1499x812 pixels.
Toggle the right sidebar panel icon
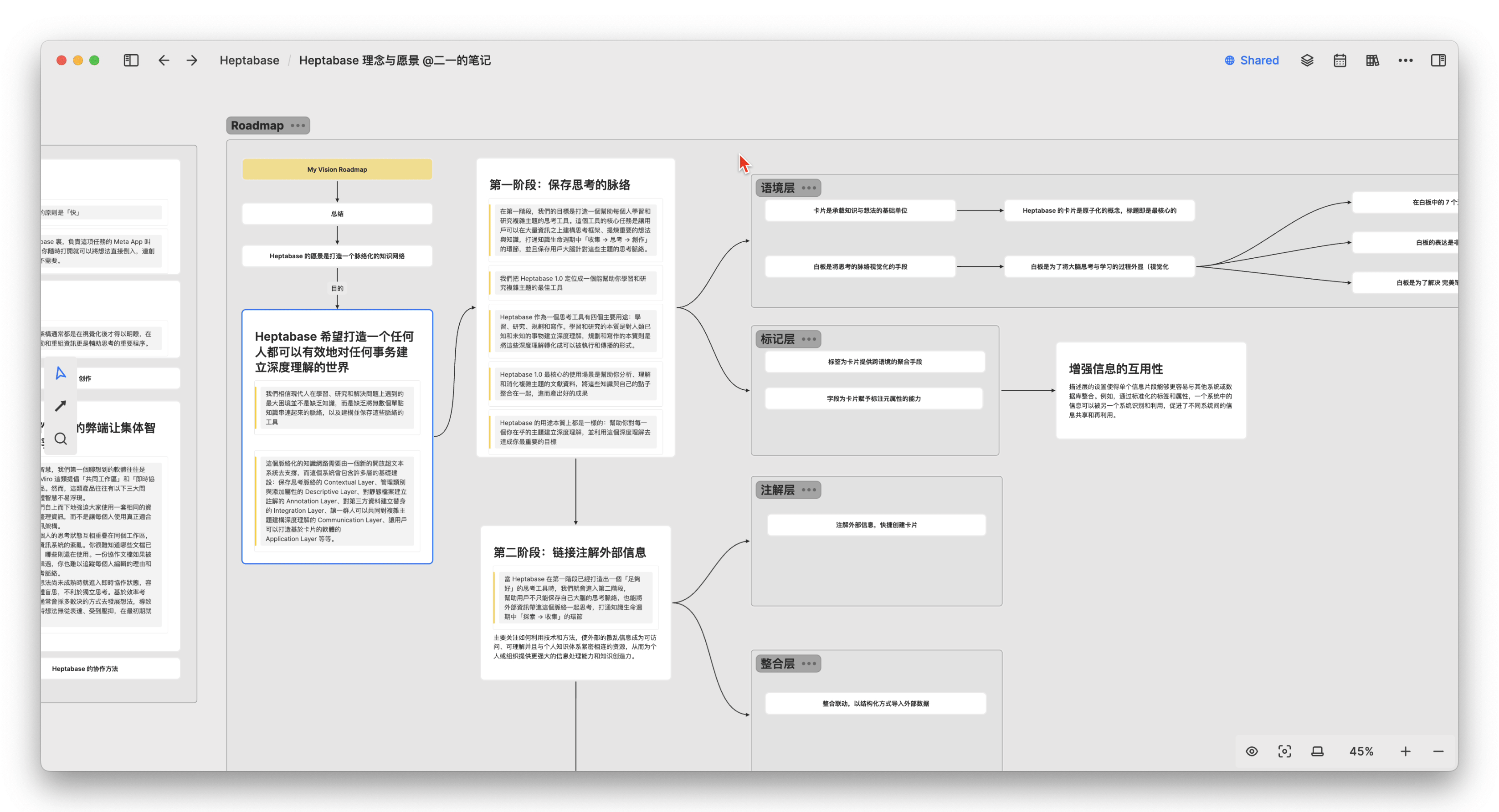tap(1438, 61)
